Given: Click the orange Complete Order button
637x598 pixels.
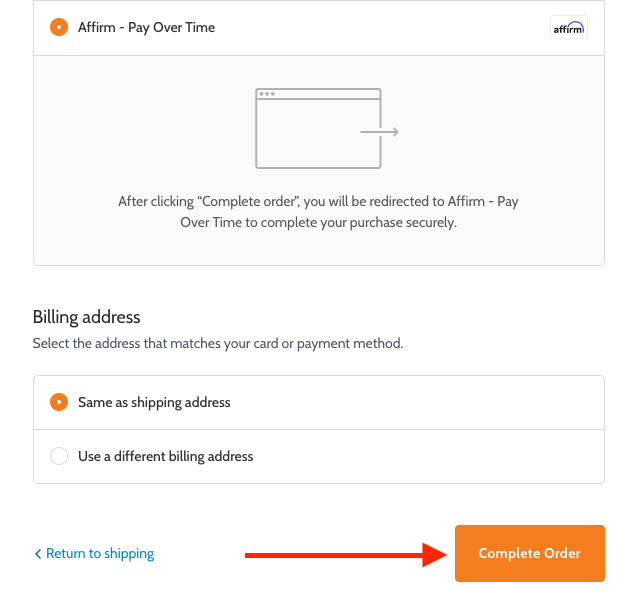Looking at the screenshot, I should [530, 553].
